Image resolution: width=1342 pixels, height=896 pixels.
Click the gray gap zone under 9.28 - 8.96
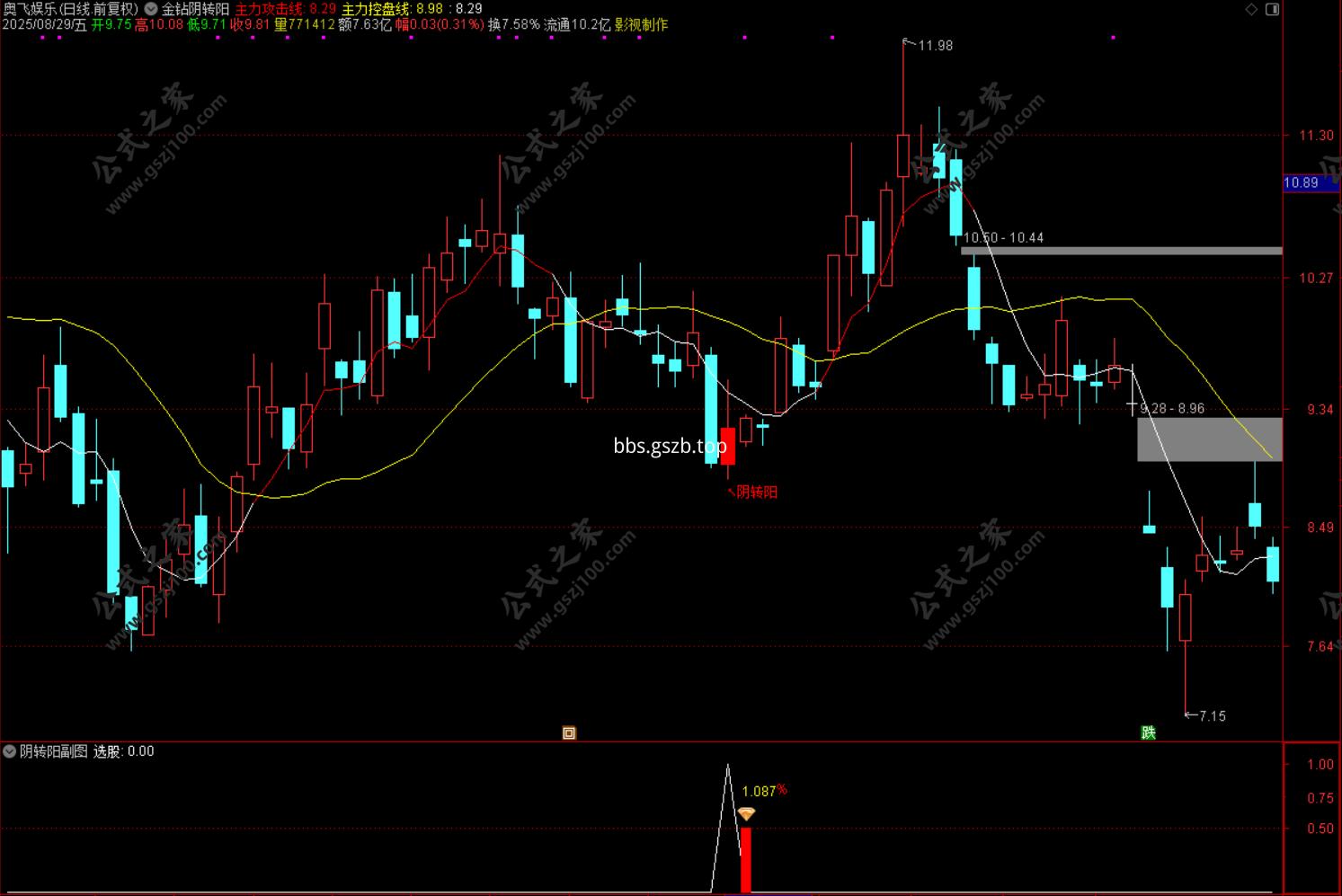point(1210,439)
